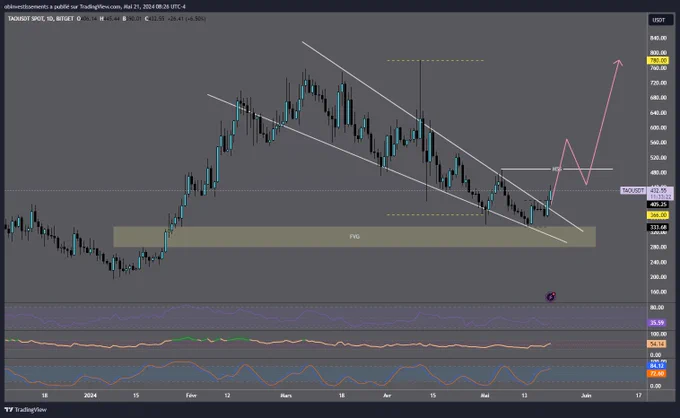
Task: Click the 240.00 price axis label
Action: click(658, 262)
